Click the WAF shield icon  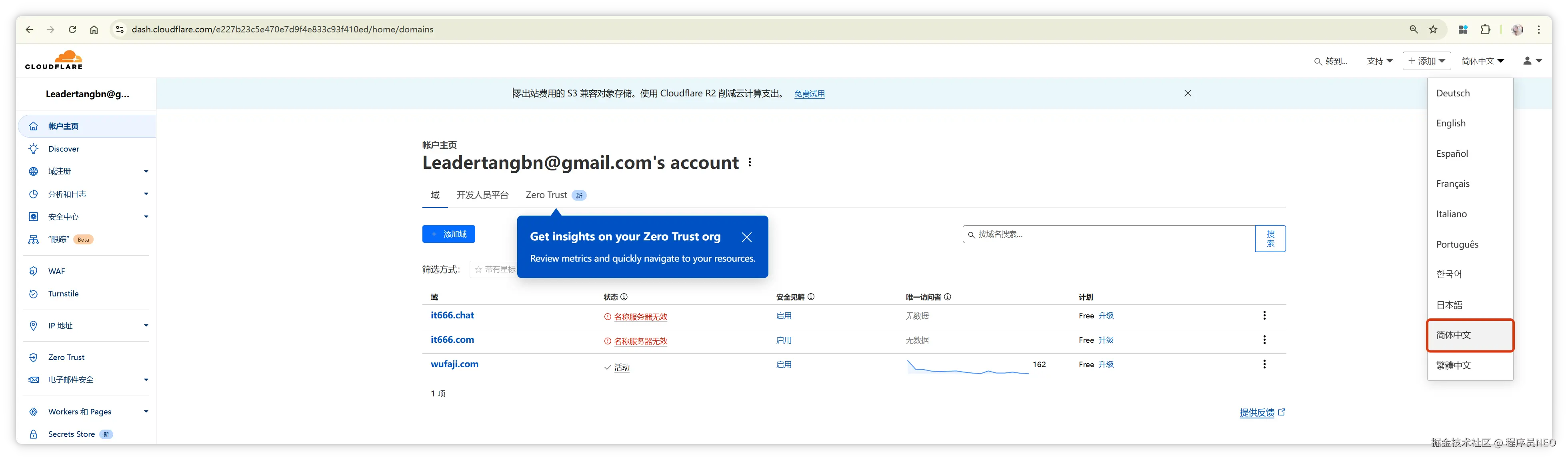pos(34,271)
